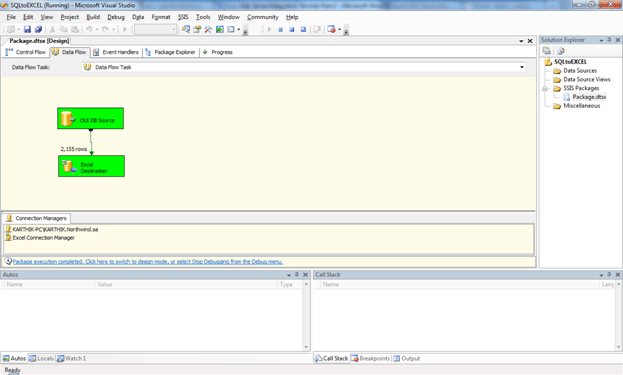Click the package execution completed link
The height and width of the screenshot is (375, 623).
(x=148, y=262)
